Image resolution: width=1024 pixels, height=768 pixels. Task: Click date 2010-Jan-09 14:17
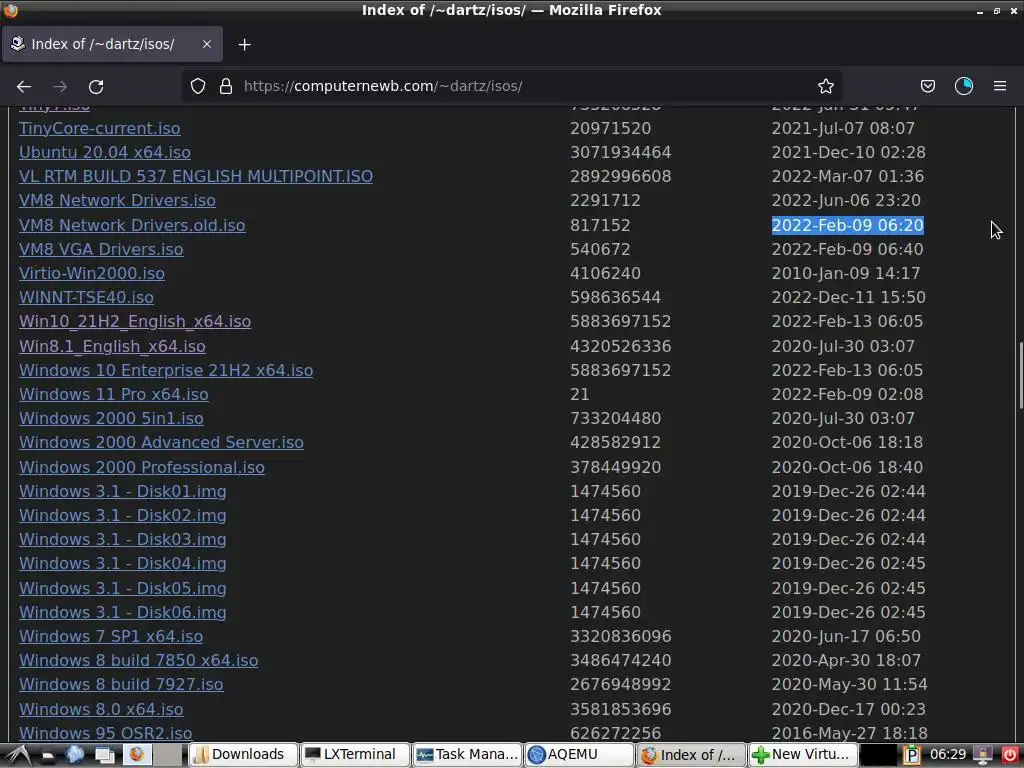846,273
